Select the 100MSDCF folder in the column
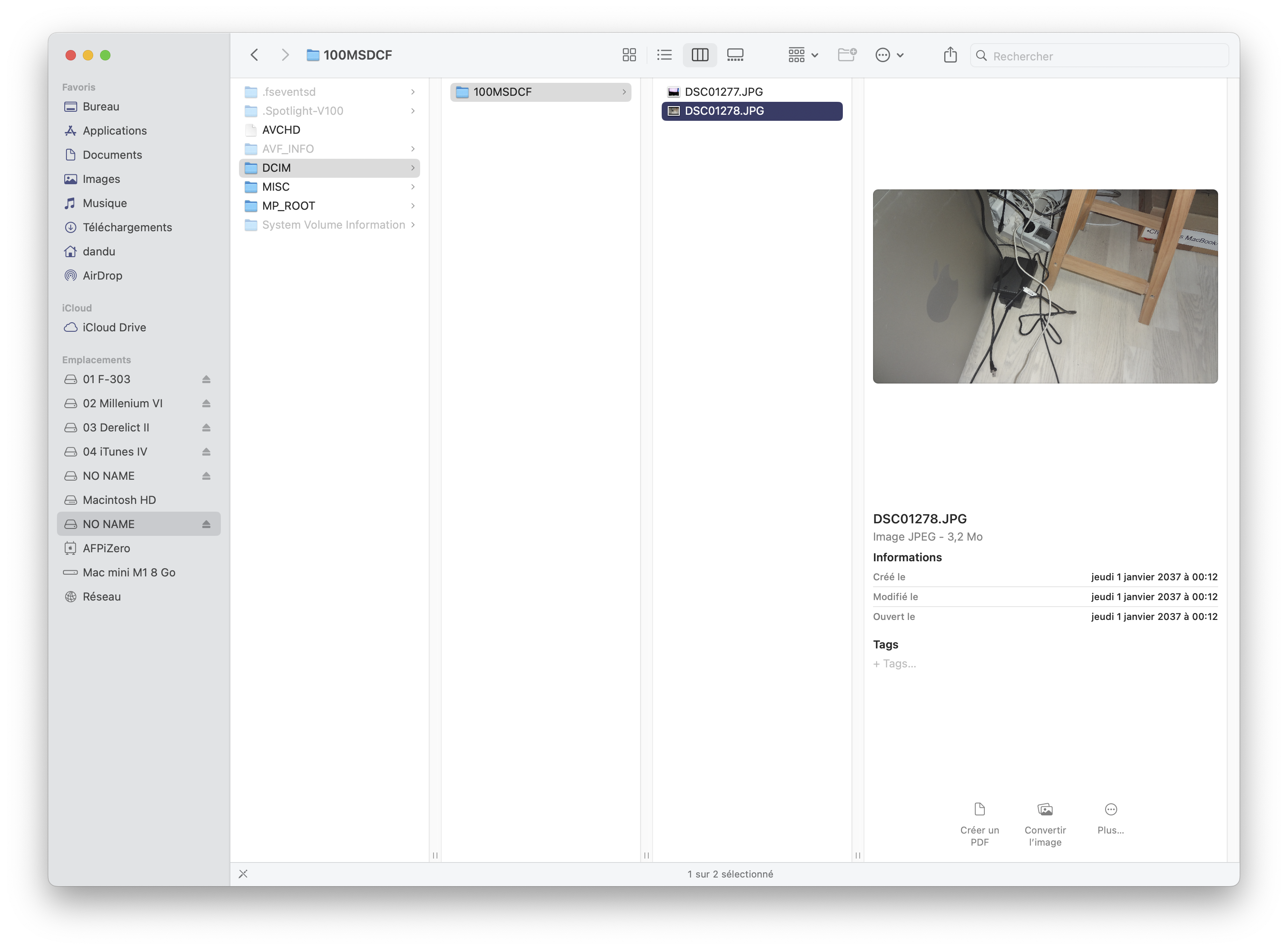 (x=540, y=92)
